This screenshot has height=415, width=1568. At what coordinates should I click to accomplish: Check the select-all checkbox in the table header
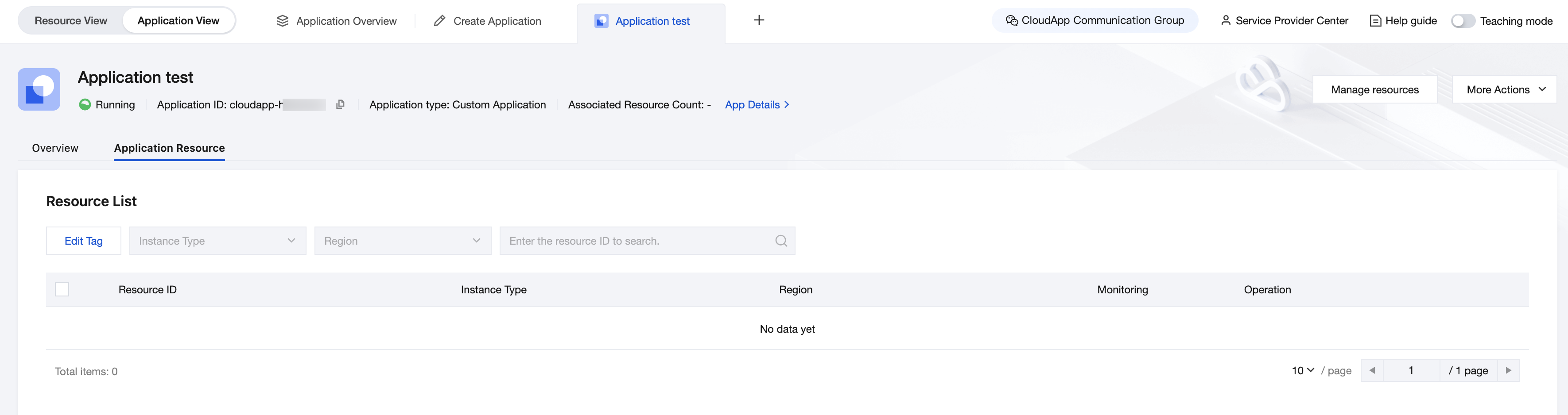pos(62,290)
